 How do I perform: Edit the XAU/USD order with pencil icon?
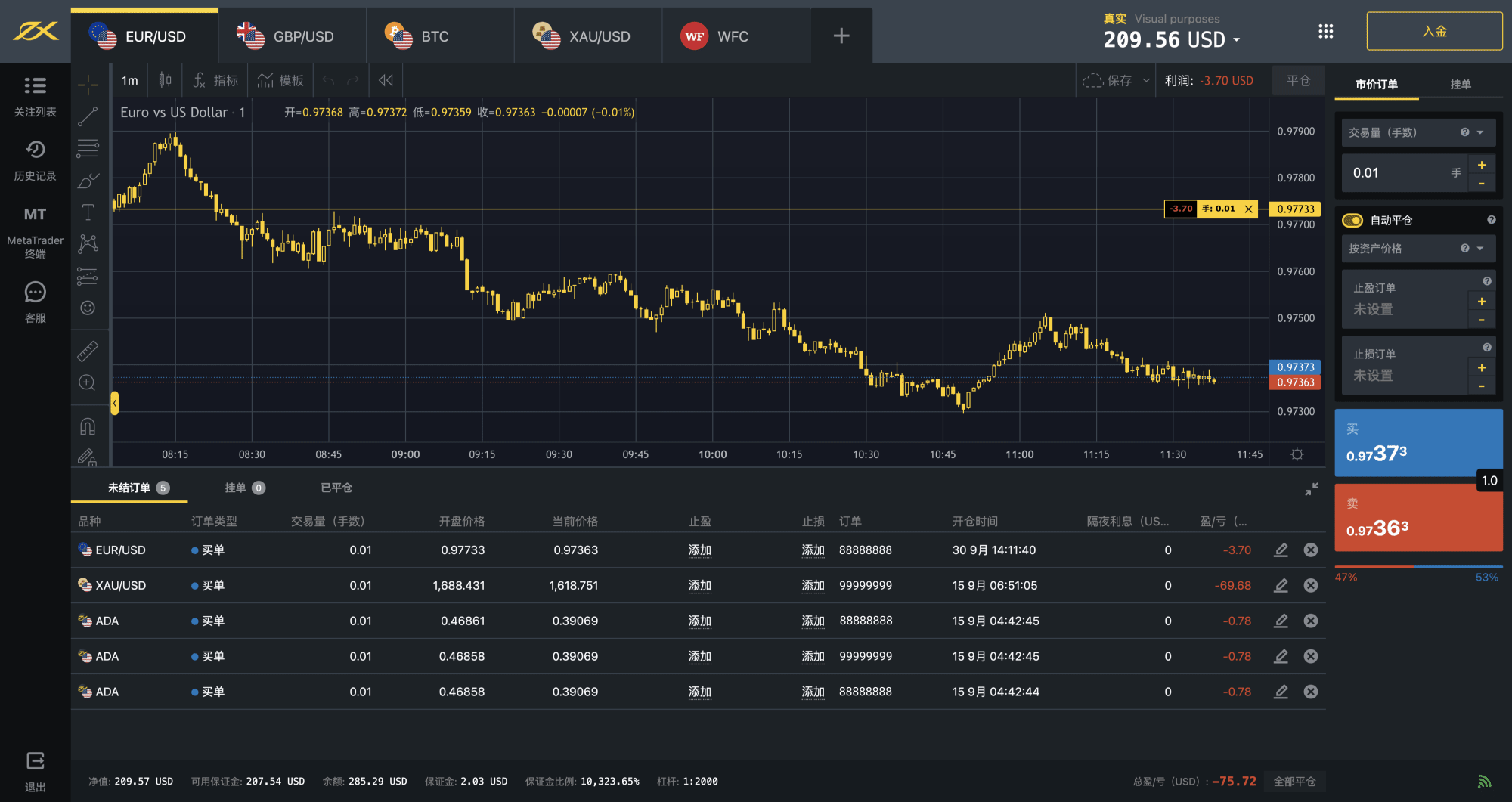(x=1281, y=585)
